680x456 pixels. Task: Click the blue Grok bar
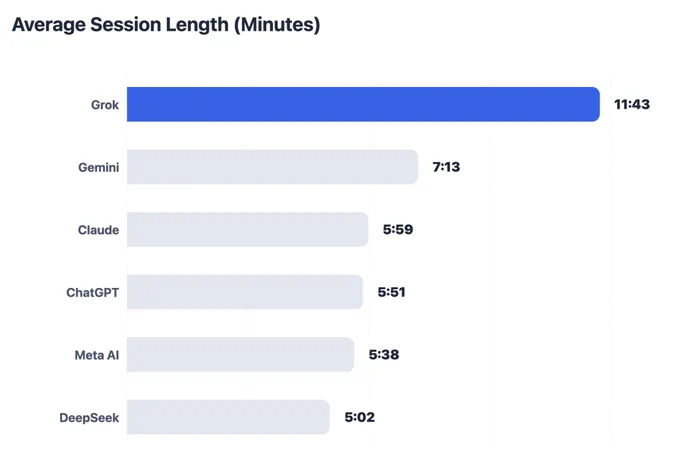363,104
